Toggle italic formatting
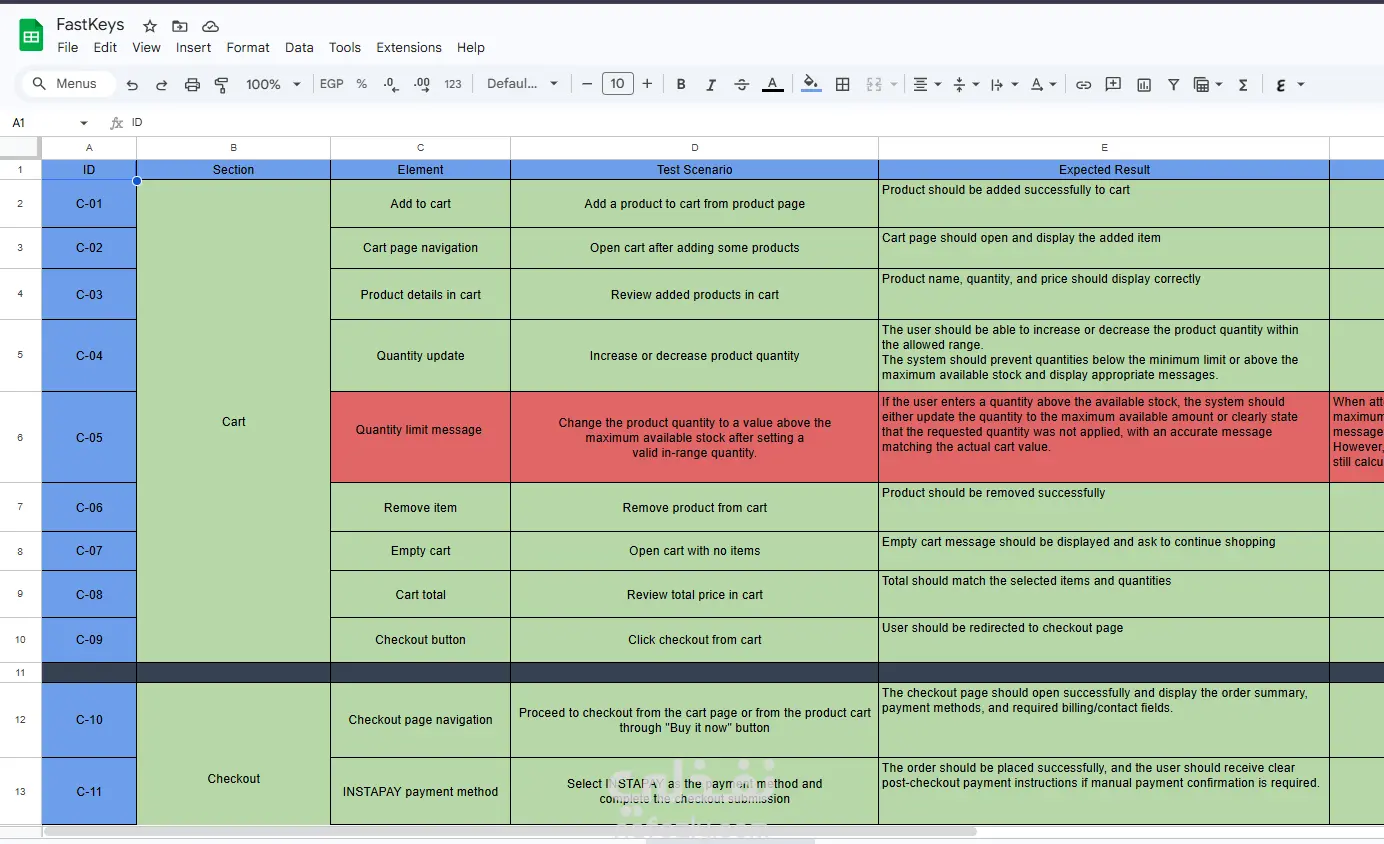Image resolution: width=1384 pixels, height=844 pixels. point(711,85)
